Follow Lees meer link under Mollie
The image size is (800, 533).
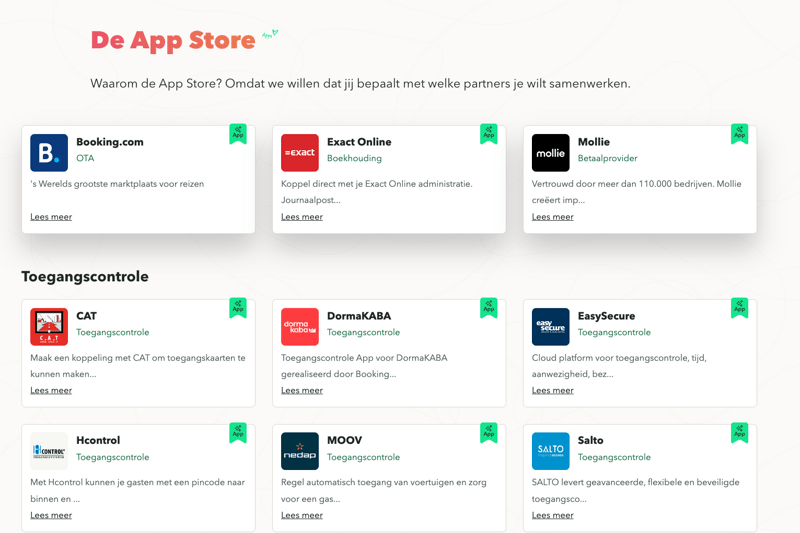coord(553,217)
